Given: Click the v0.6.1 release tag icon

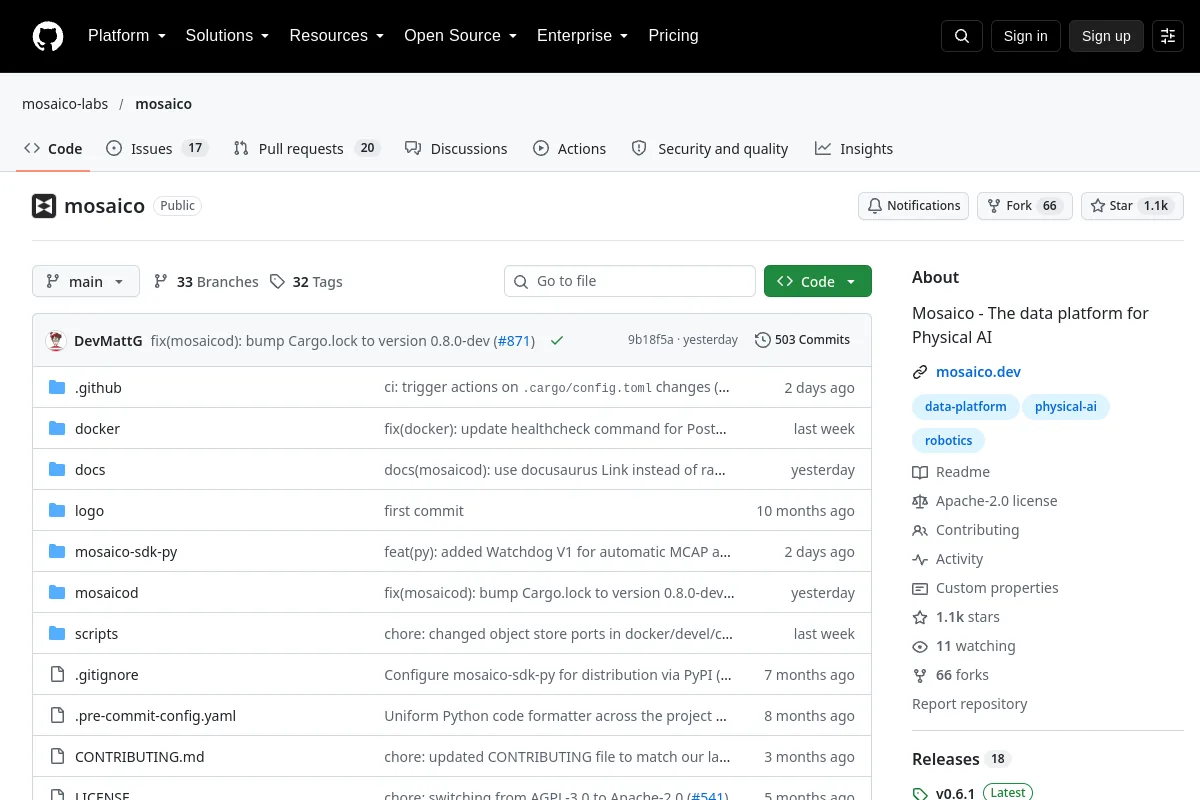Looking at the screenshot, I should pos(920,793).
